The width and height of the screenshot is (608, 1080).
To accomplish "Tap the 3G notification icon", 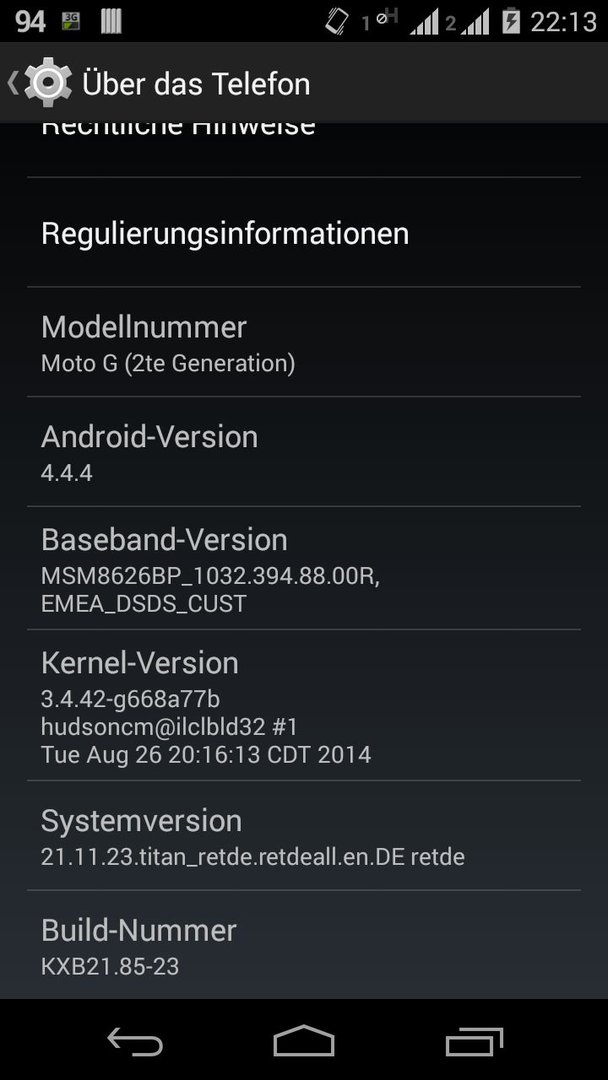I will 71,21.
